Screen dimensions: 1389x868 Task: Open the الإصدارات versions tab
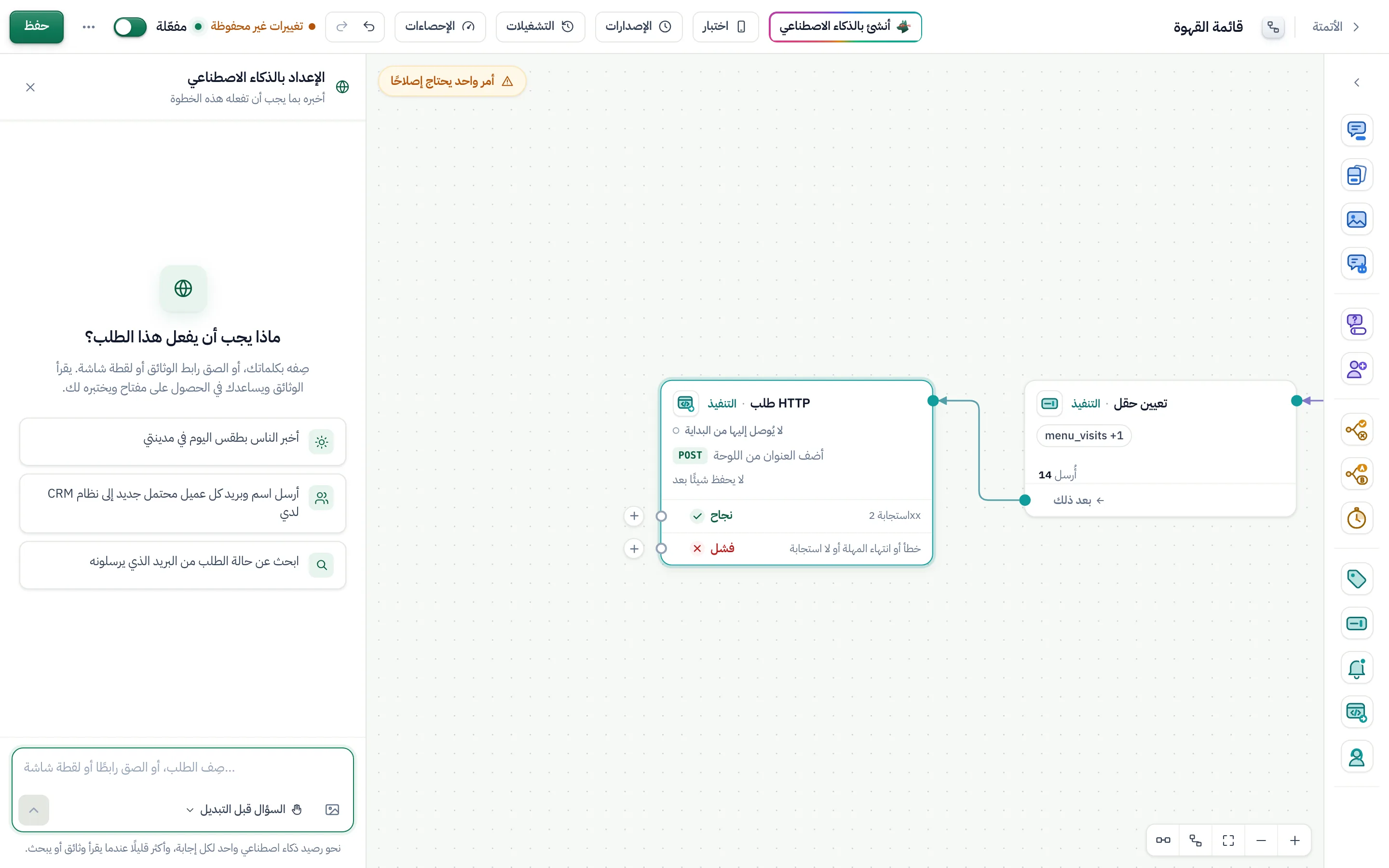point(638,27)
